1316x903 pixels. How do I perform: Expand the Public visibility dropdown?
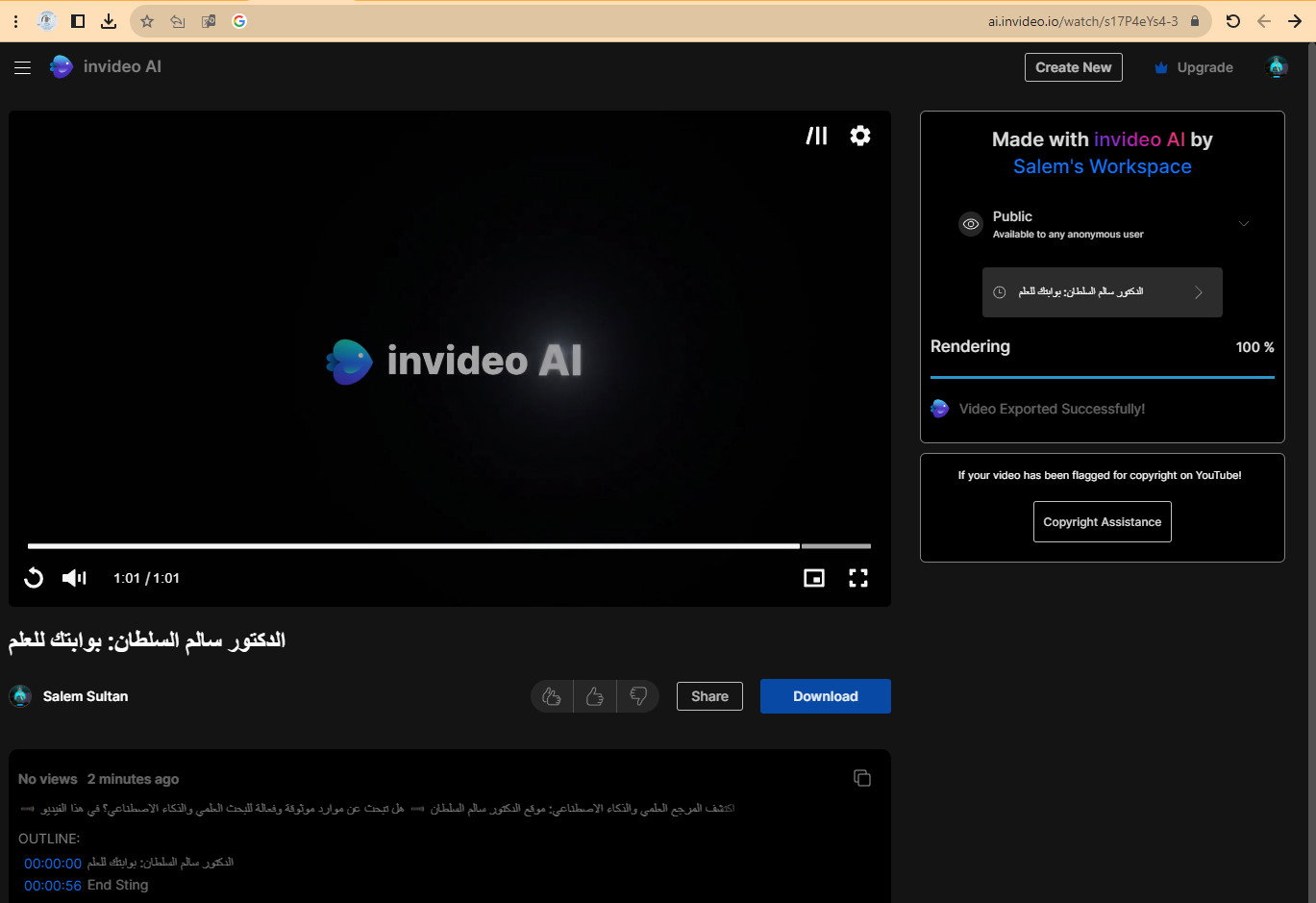[1243, 224]
